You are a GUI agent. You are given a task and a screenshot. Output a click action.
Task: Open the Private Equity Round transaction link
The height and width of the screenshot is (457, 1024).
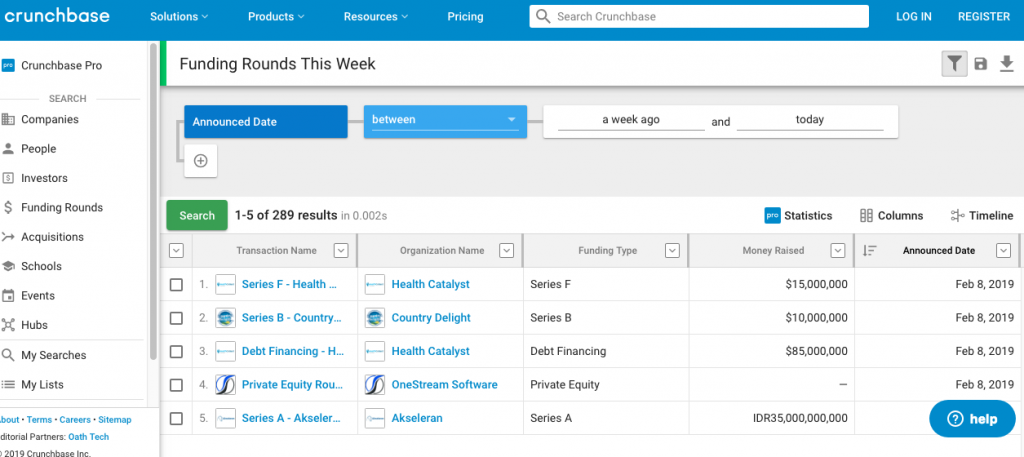coord(292,385)
